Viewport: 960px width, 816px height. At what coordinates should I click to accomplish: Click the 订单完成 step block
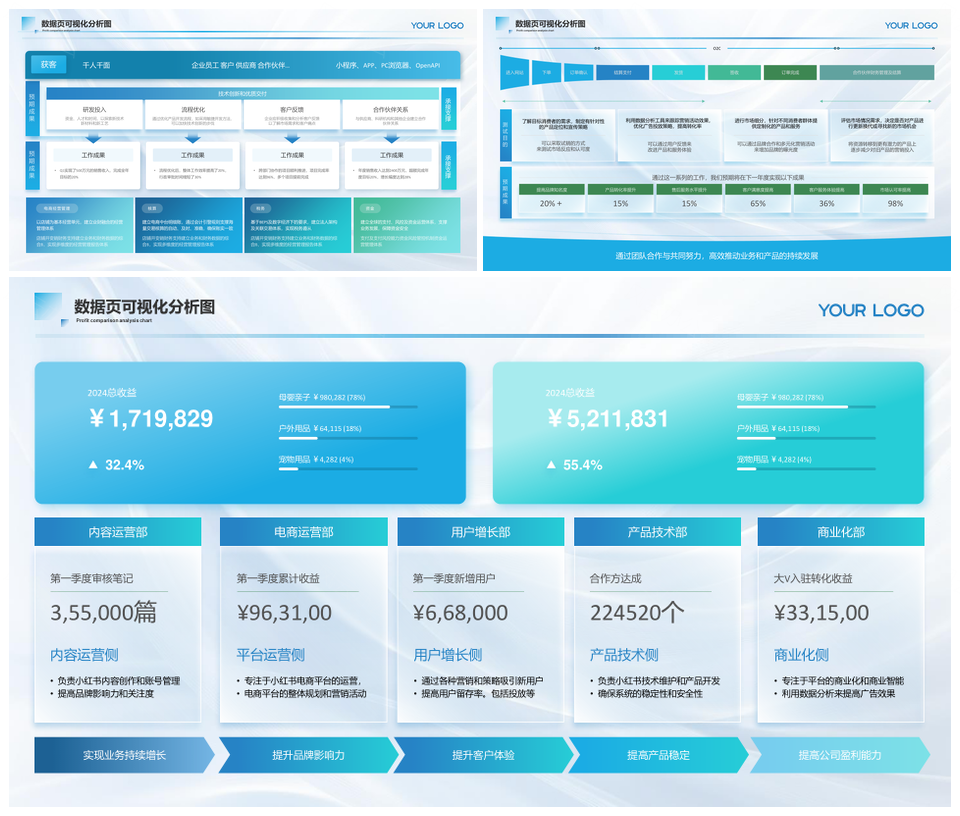point(790,72)
